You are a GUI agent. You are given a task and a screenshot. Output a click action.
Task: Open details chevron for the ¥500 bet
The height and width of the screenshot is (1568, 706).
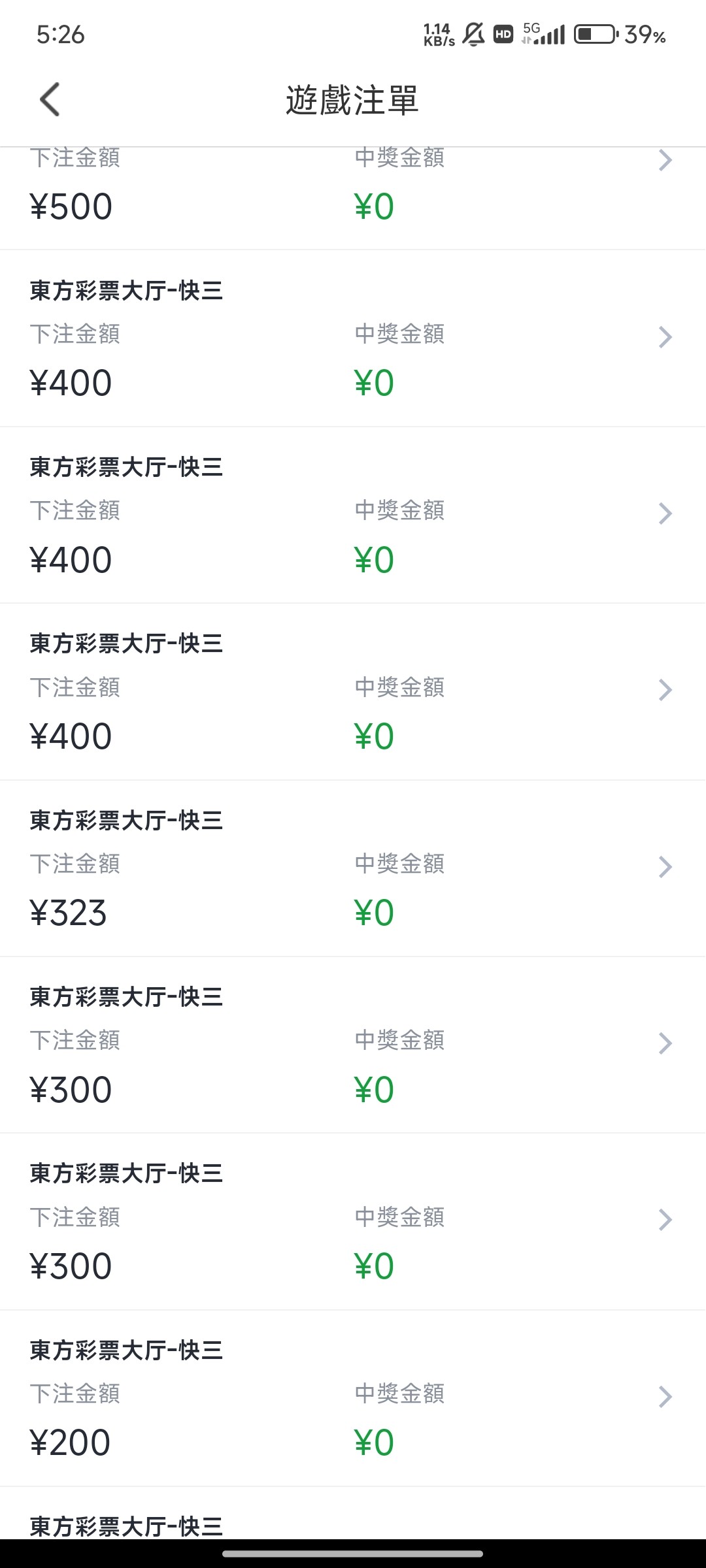coord(665,160)
